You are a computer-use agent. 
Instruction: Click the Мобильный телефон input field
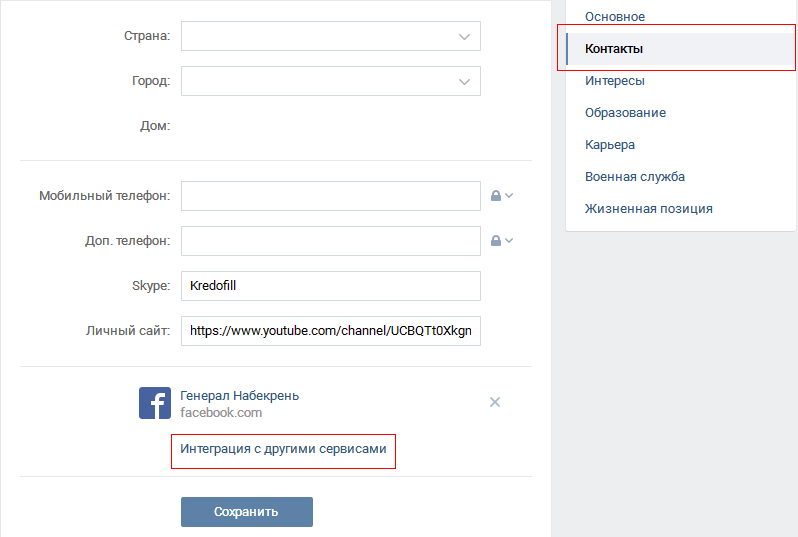click(331, 196)
